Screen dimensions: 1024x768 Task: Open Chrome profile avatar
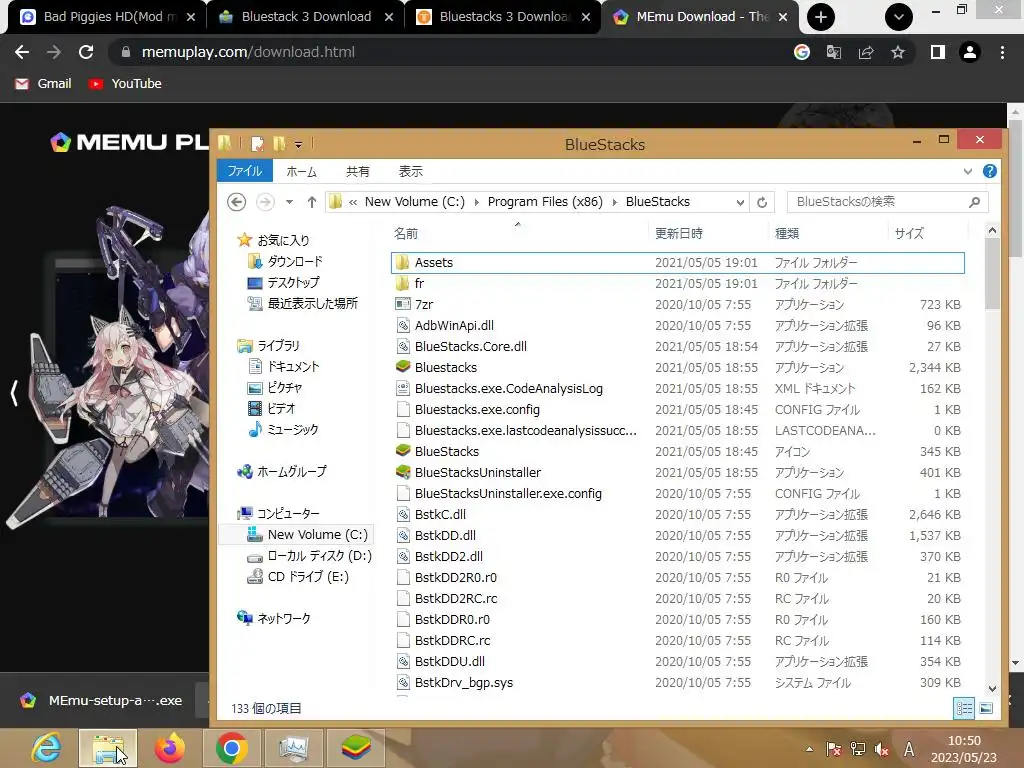tap(970, 52)
